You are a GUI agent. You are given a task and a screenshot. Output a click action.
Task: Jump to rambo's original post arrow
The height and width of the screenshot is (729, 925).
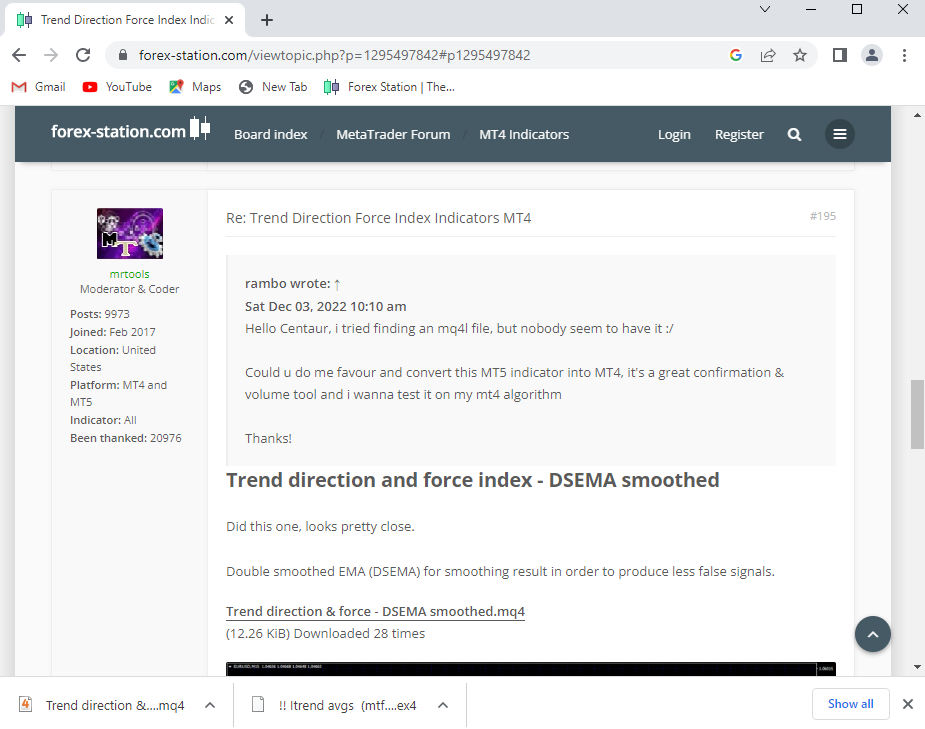tap(337, 284)
